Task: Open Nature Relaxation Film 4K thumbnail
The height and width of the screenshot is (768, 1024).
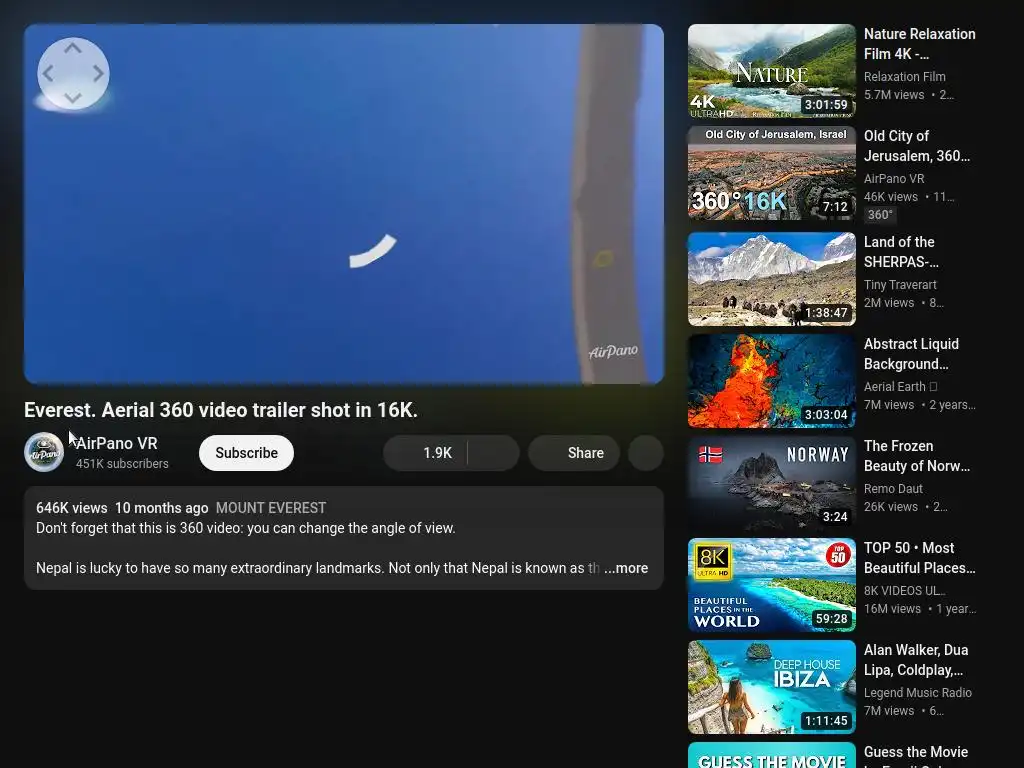Action: click(x=771, y=71)
